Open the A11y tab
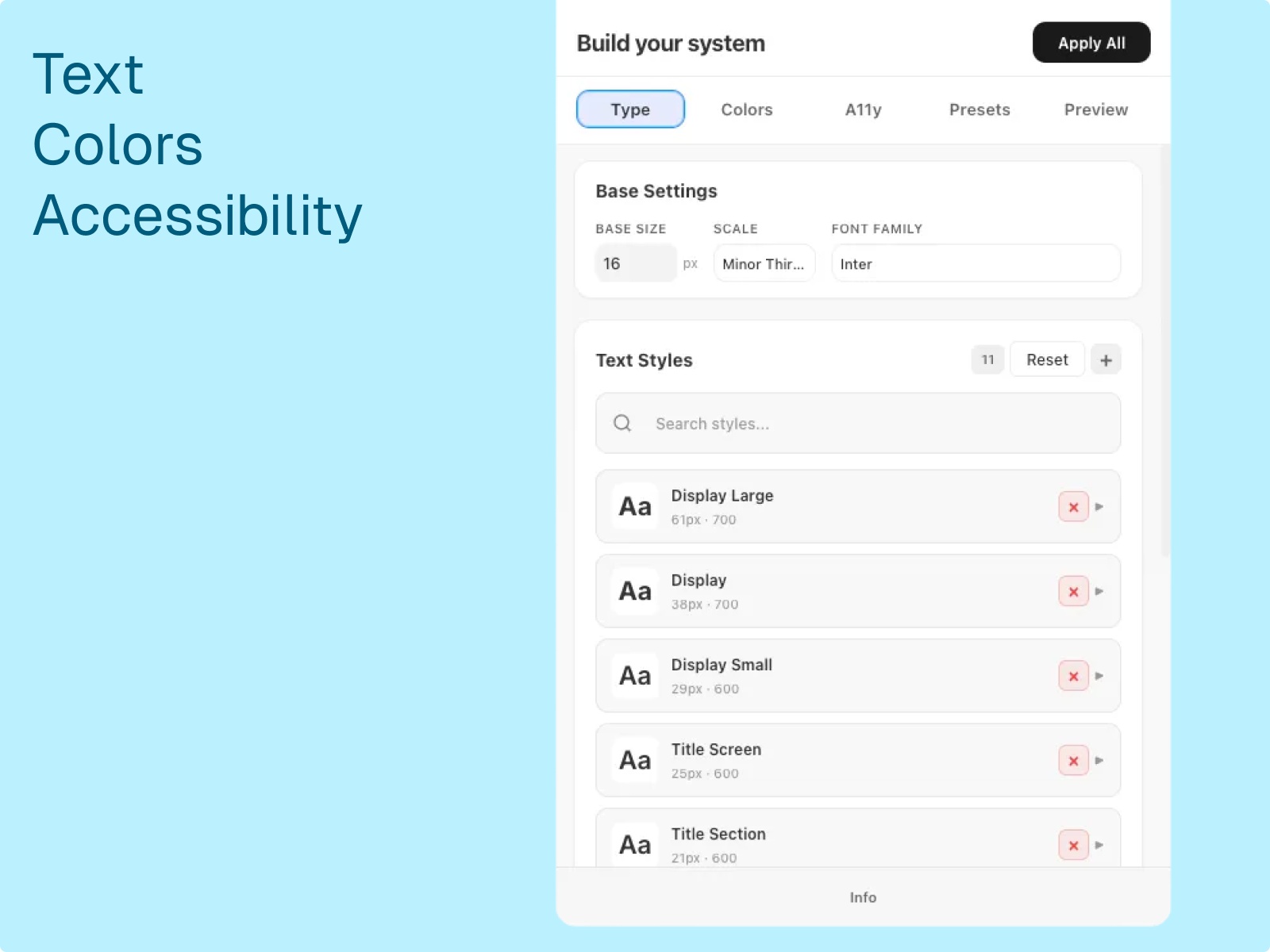 point(863,109)
